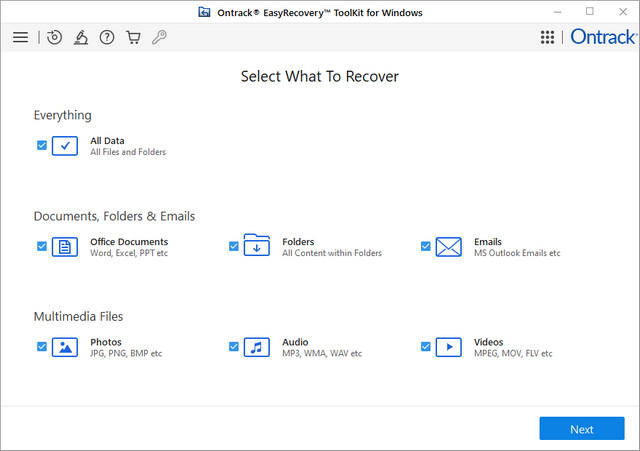Click the Ontrack logo
This screenshot has width=640, height=451.
click(x=603, y=37)
